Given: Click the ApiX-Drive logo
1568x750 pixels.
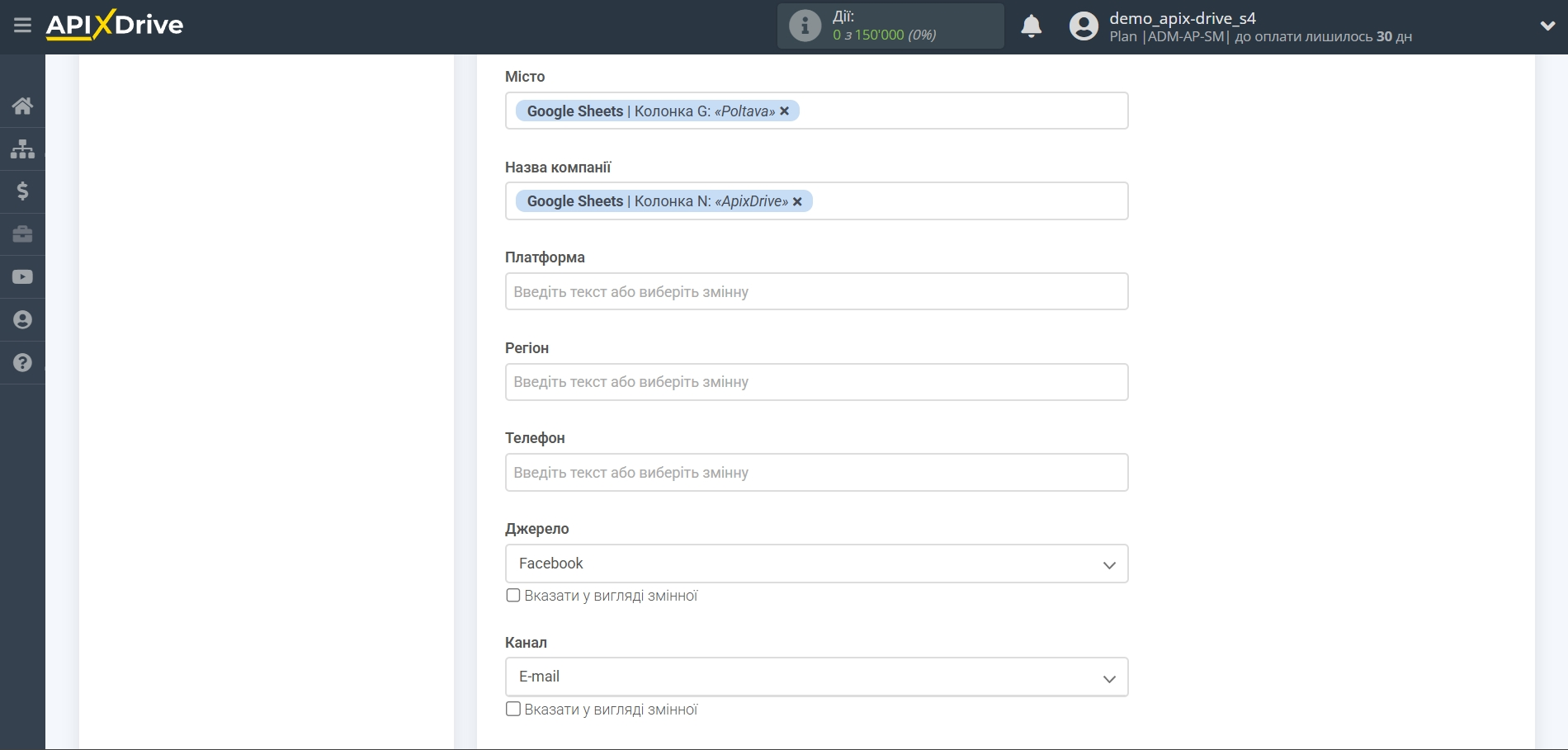Looking at the screenshot, I should (115, 26).
